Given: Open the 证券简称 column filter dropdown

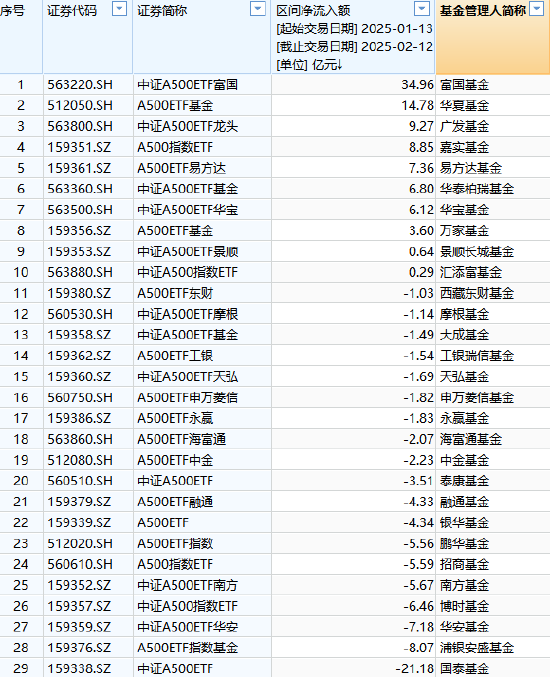Looking at the screenshot, I should pyautogui.click(x=258, y=9).
